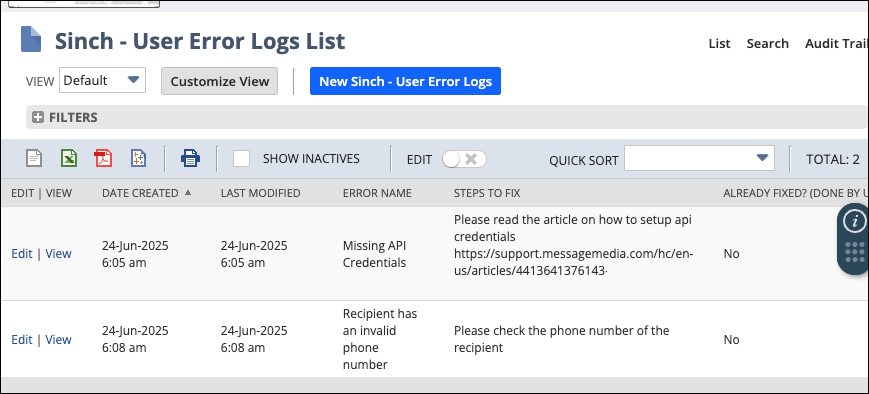Click the FILTERS label in filter bar

tap(73, 117)
